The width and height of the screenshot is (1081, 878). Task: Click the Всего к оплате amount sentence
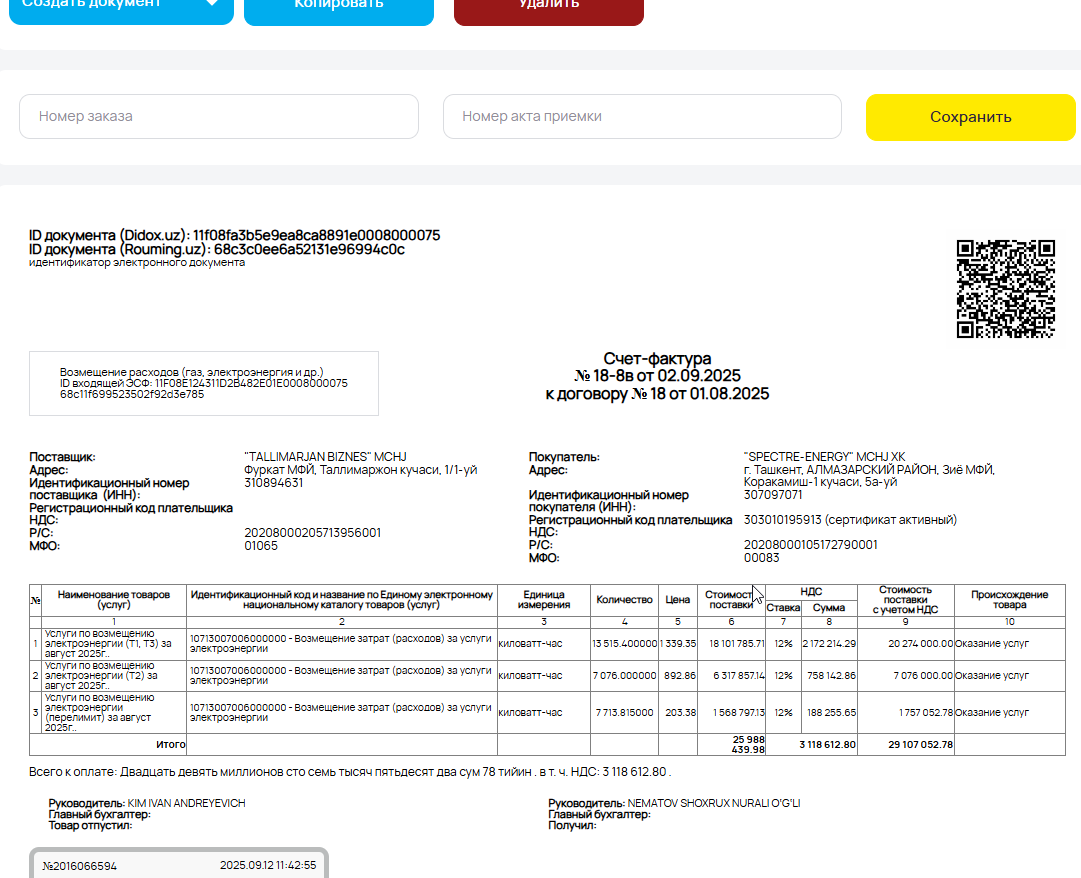350,772
